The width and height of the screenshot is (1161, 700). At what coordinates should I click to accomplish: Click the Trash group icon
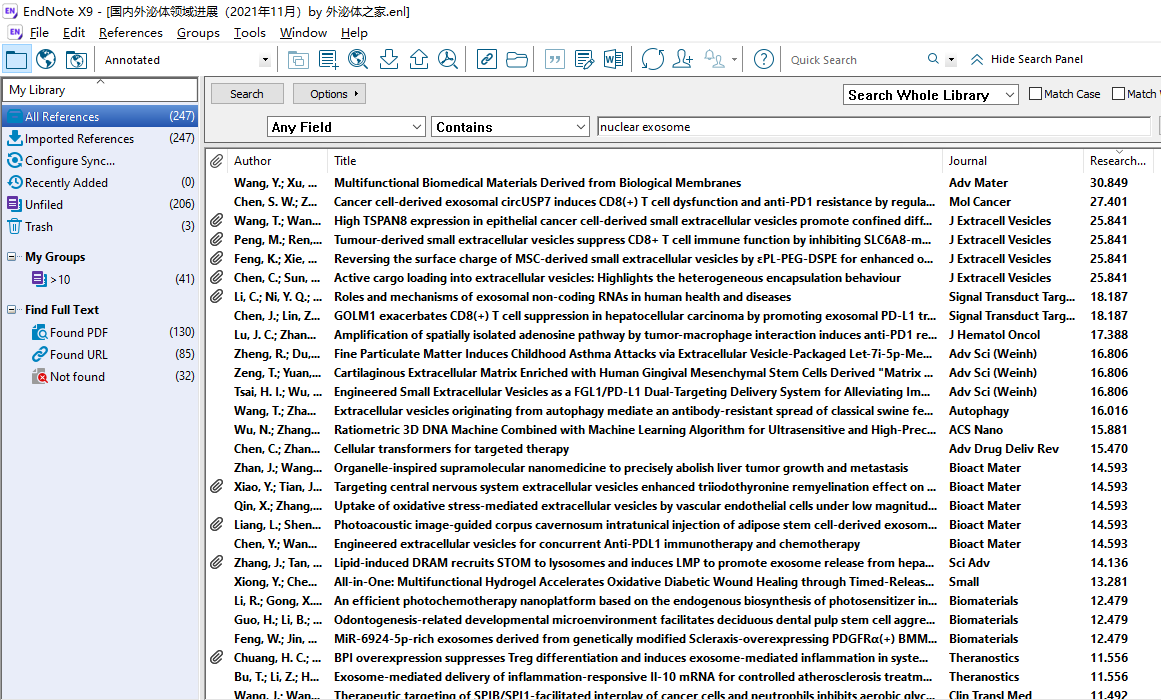(15, 226)
